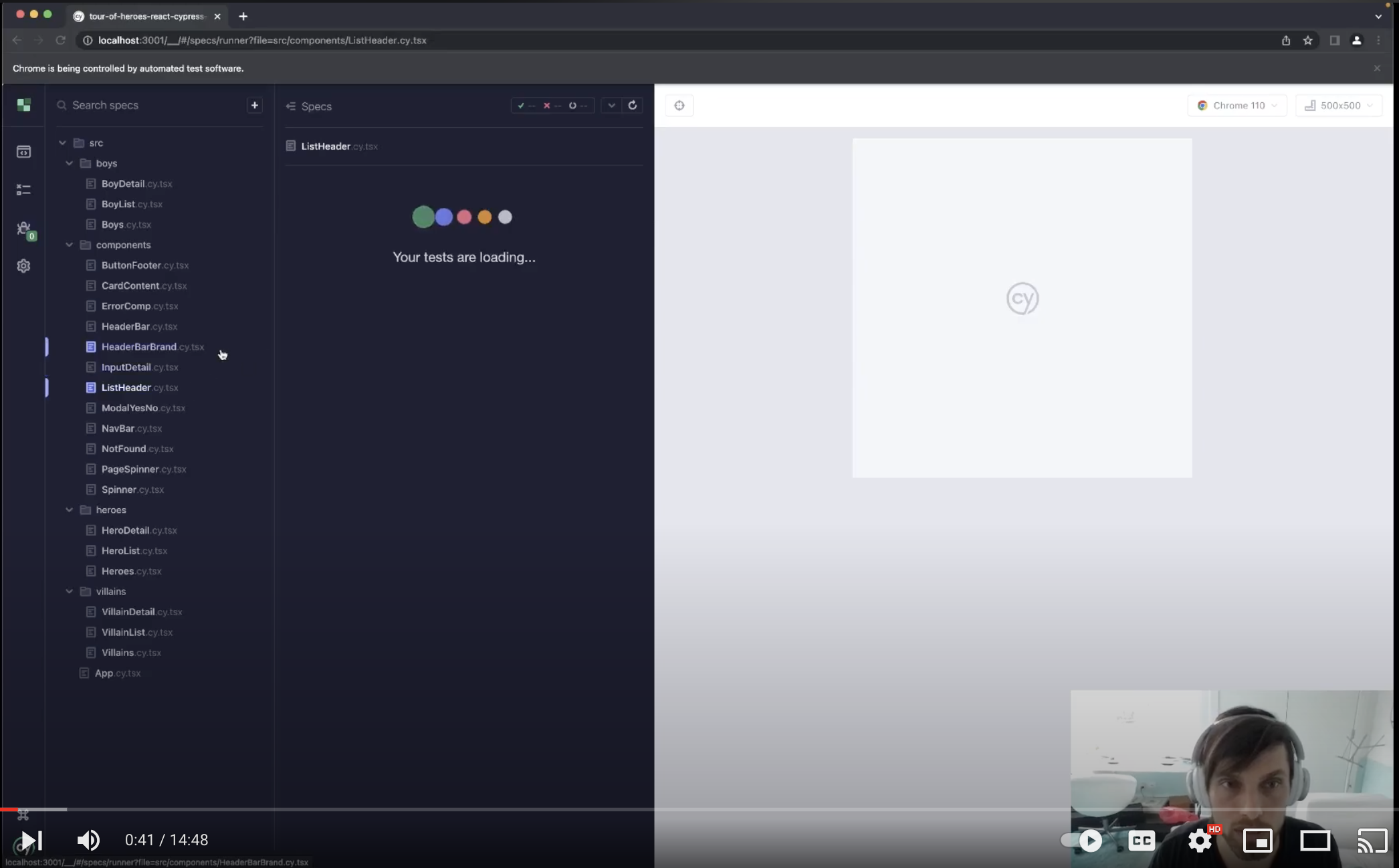Screen dimensions: 1399x868
Task: Open Cypress settings gear in sidebar
Action: (23, 266)
